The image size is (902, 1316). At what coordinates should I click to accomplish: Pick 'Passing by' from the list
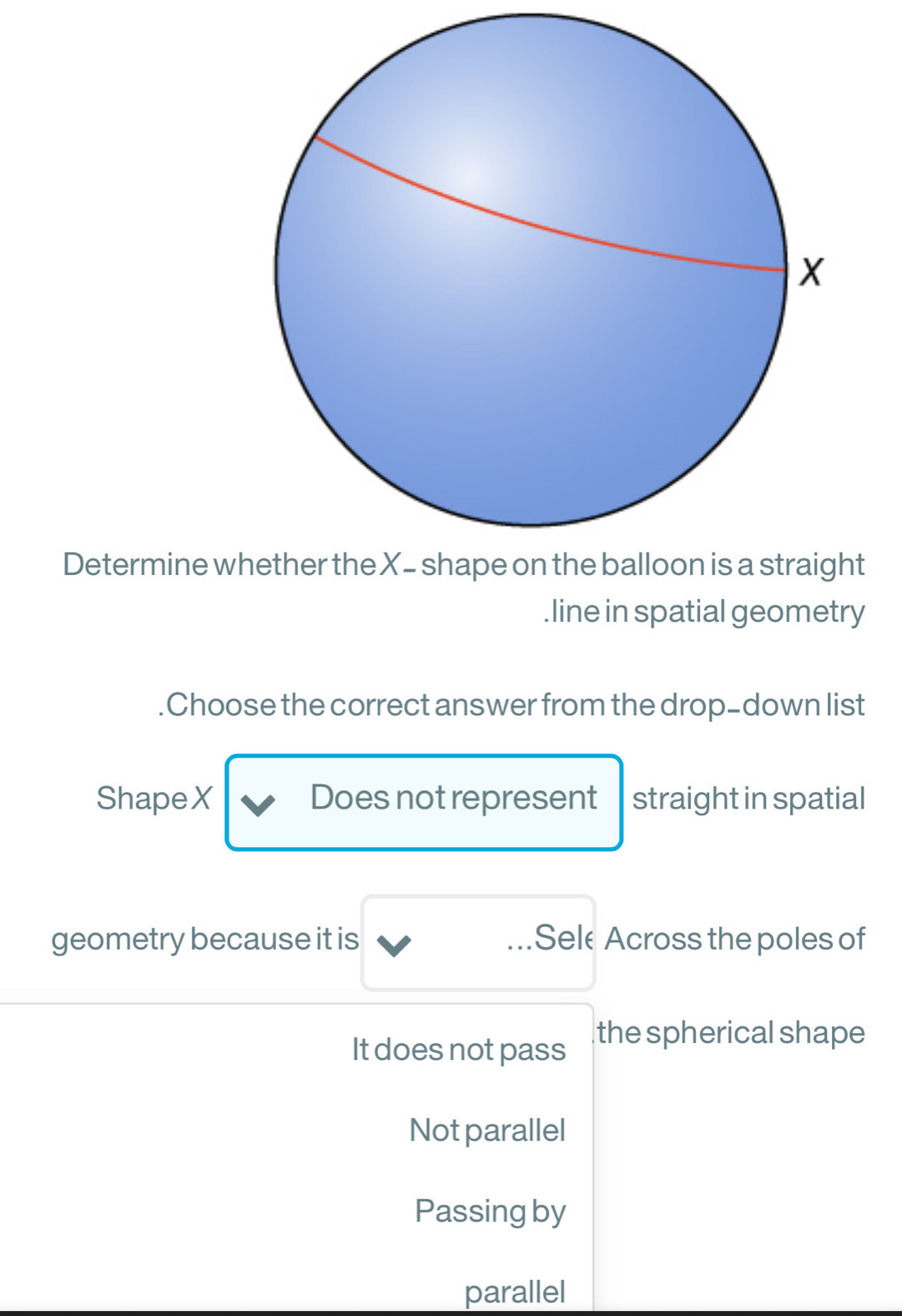pos(490,1211)
